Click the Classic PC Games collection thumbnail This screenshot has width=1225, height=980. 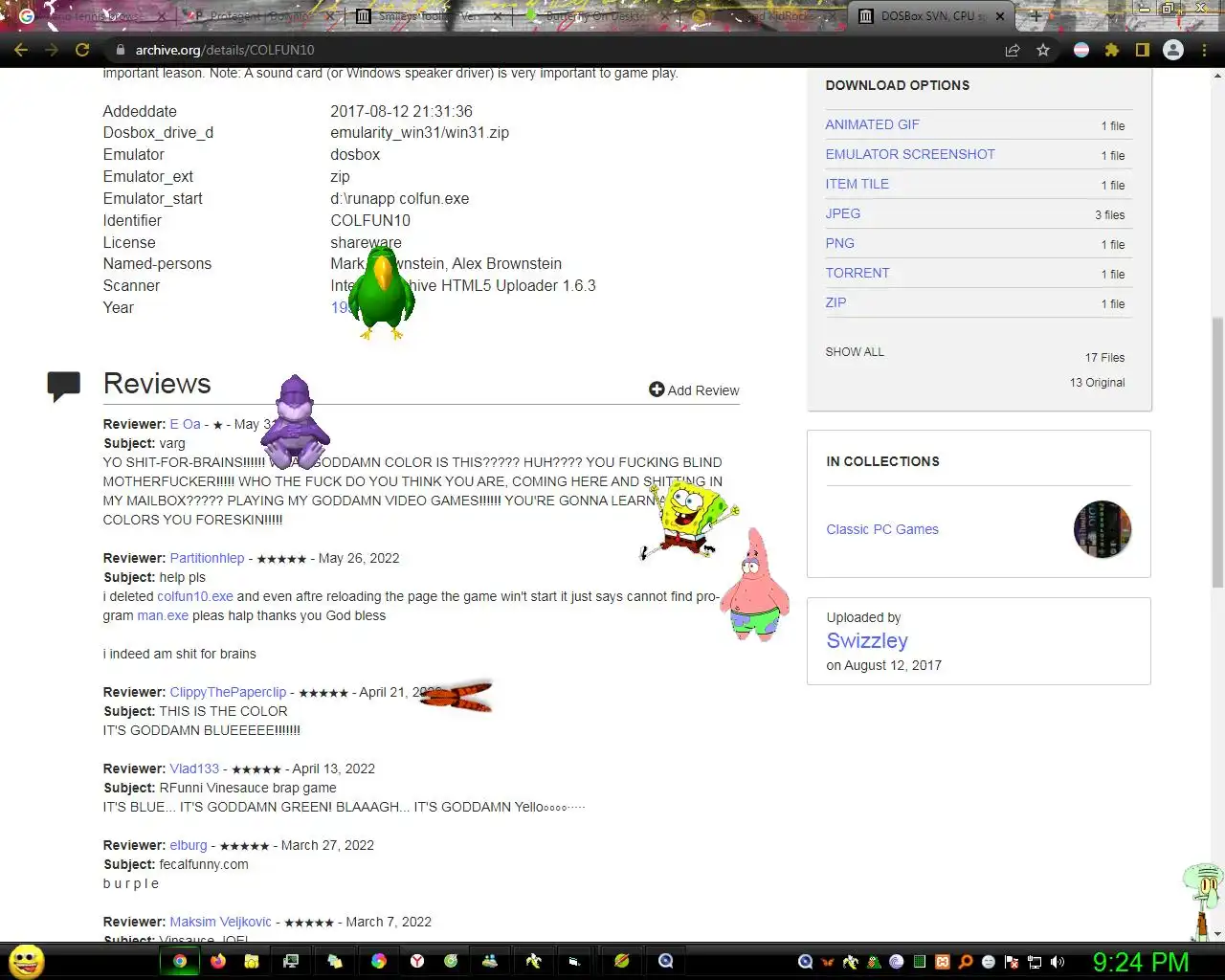coord(1102,529)
